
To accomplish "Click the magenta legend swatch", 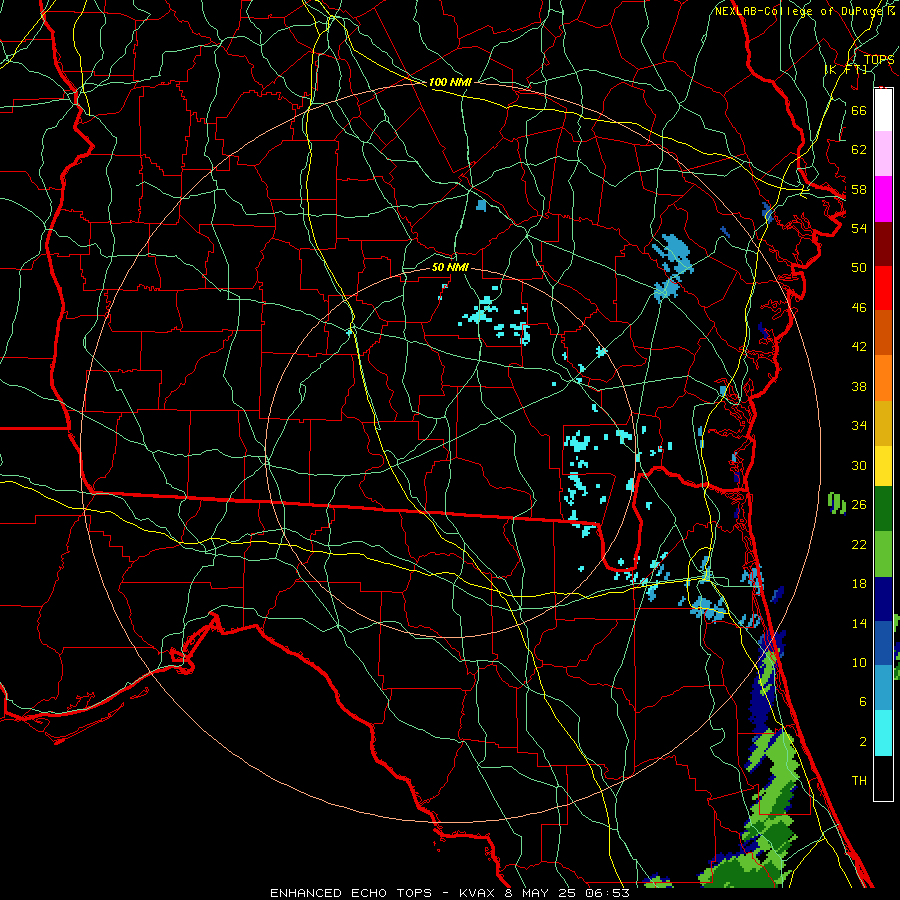I will click(883, 199).
